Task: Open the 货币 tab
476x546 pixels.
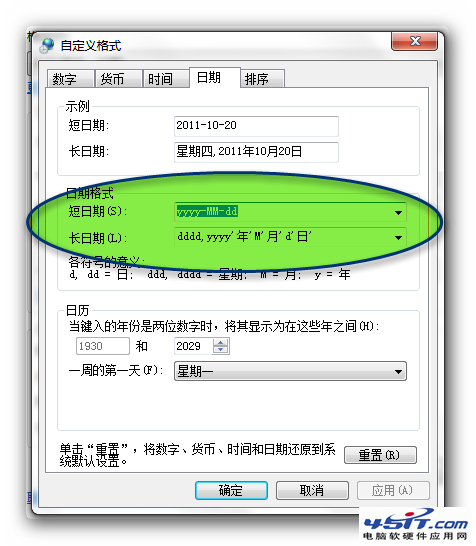Action: 119,79
